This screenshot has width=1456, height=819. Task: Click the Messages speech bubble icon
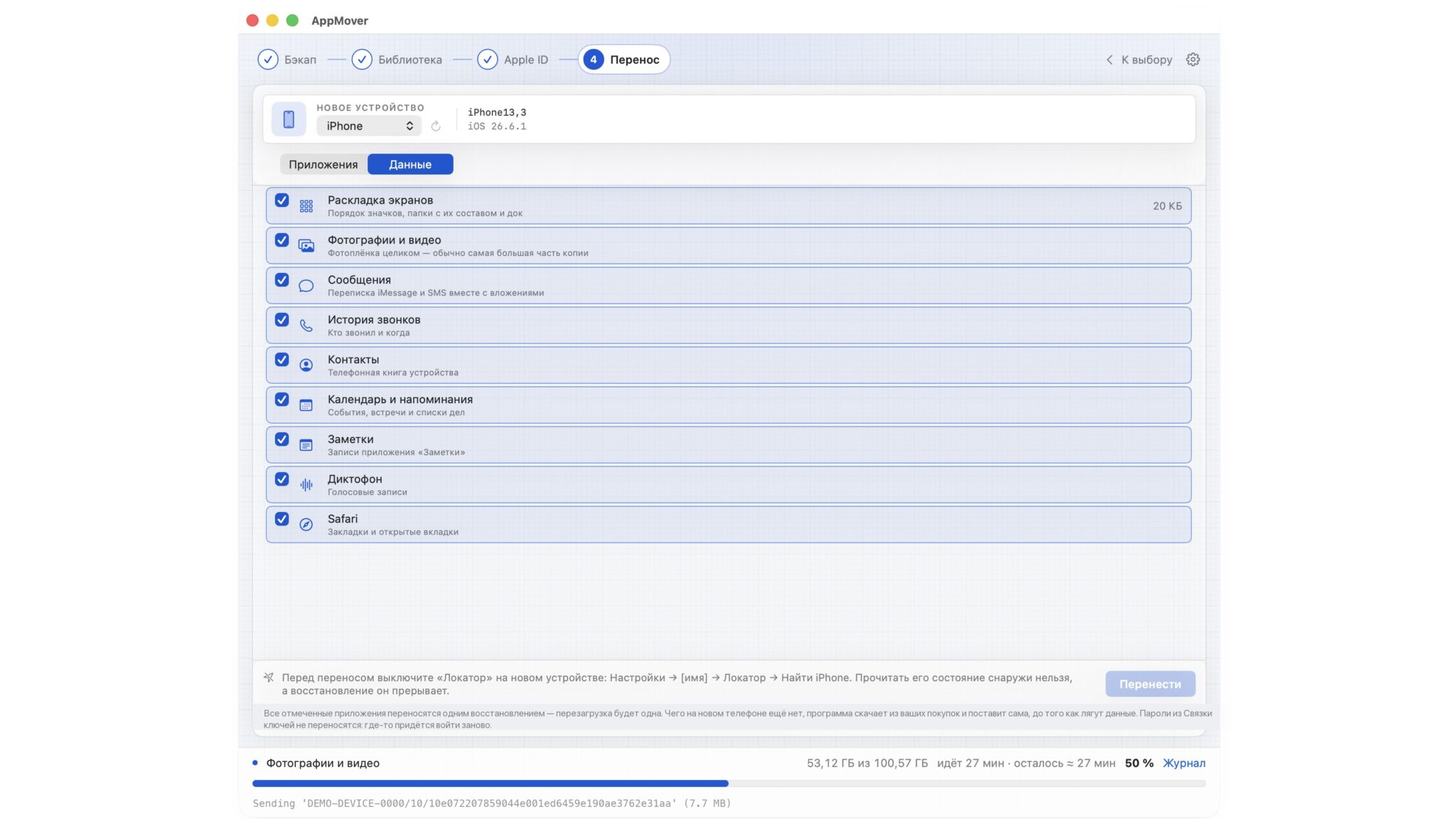click(306, 286)
